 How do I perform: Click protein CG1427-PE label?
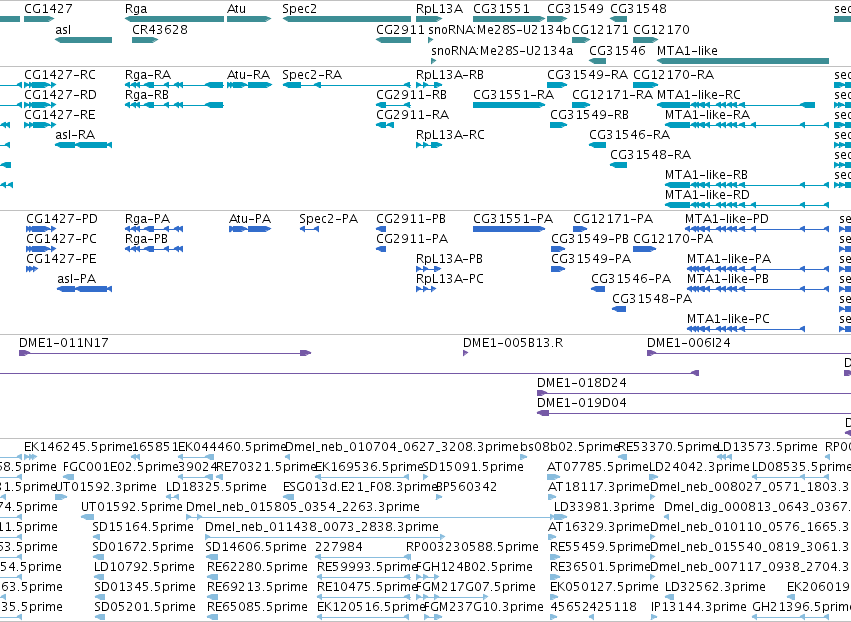(x=61, y=259)
